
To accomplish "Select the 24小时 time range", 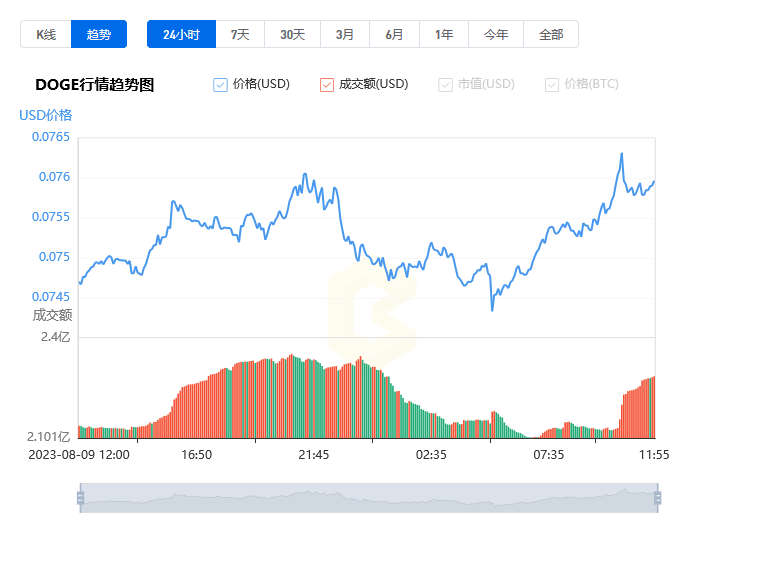I will [x=182, y=34].
